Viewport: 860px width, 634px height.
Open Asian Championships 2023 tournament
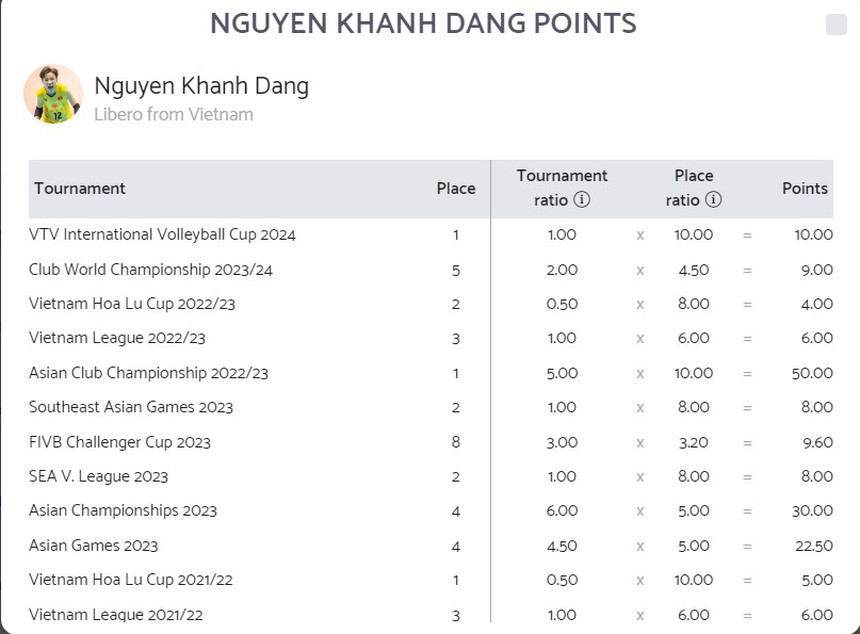(x=123, y=511)
